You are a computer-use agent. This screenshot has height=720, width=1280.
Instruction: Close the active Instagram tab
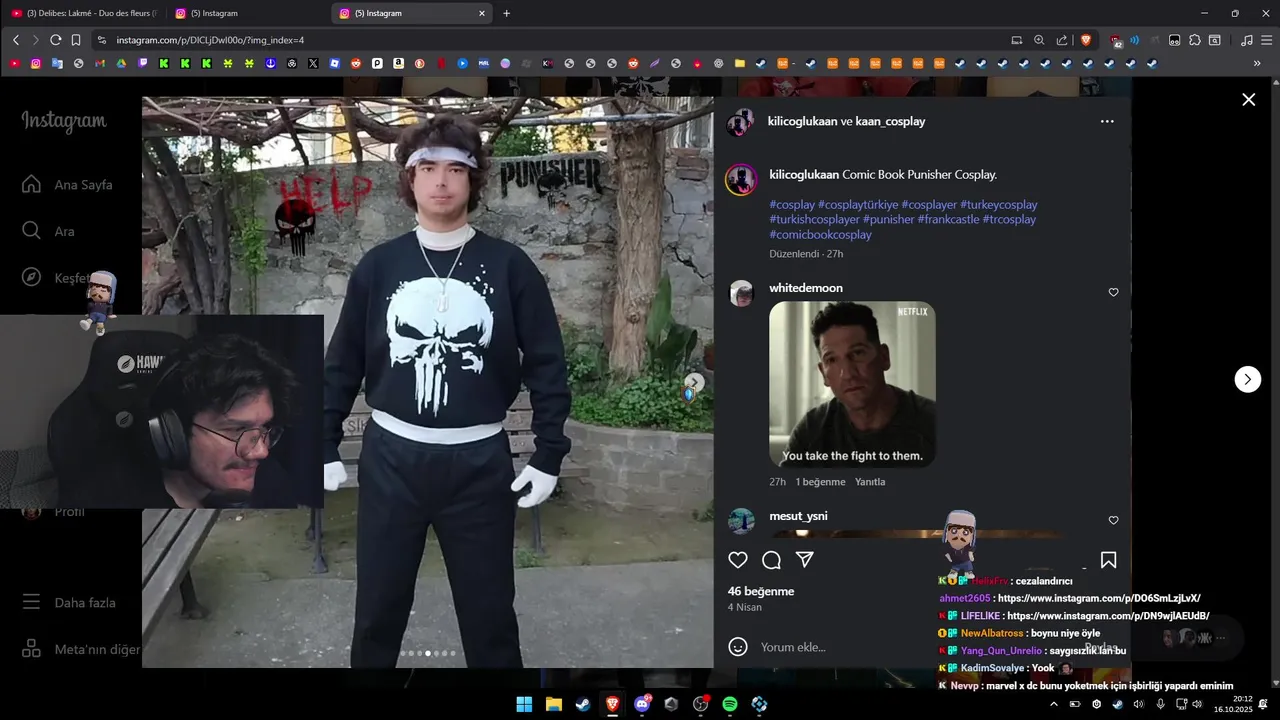click(481, 13)
